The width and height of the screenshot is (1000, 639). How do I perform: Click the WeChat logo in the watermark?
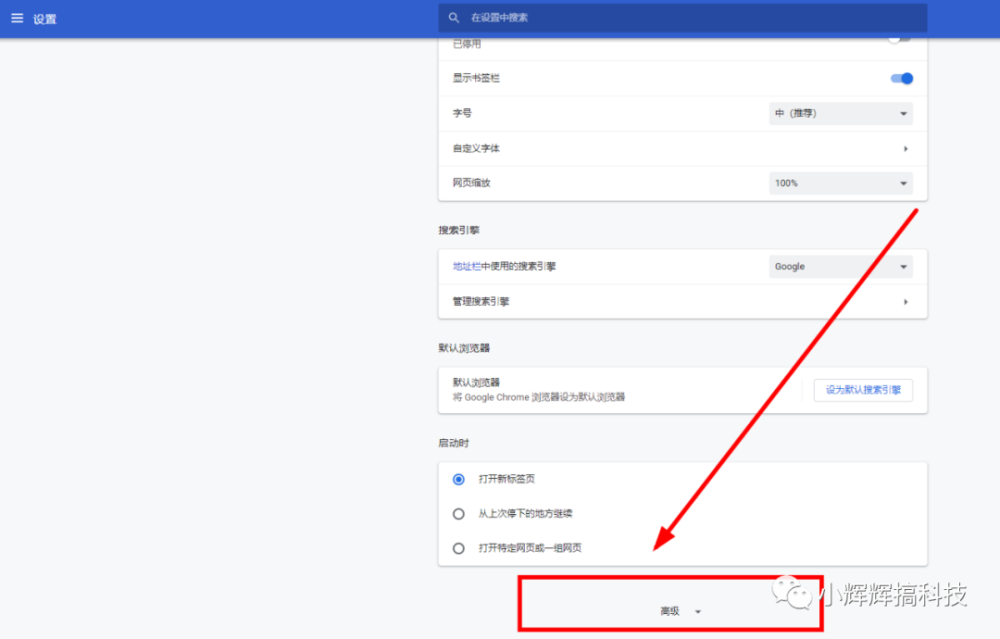(x=800, y=596)
